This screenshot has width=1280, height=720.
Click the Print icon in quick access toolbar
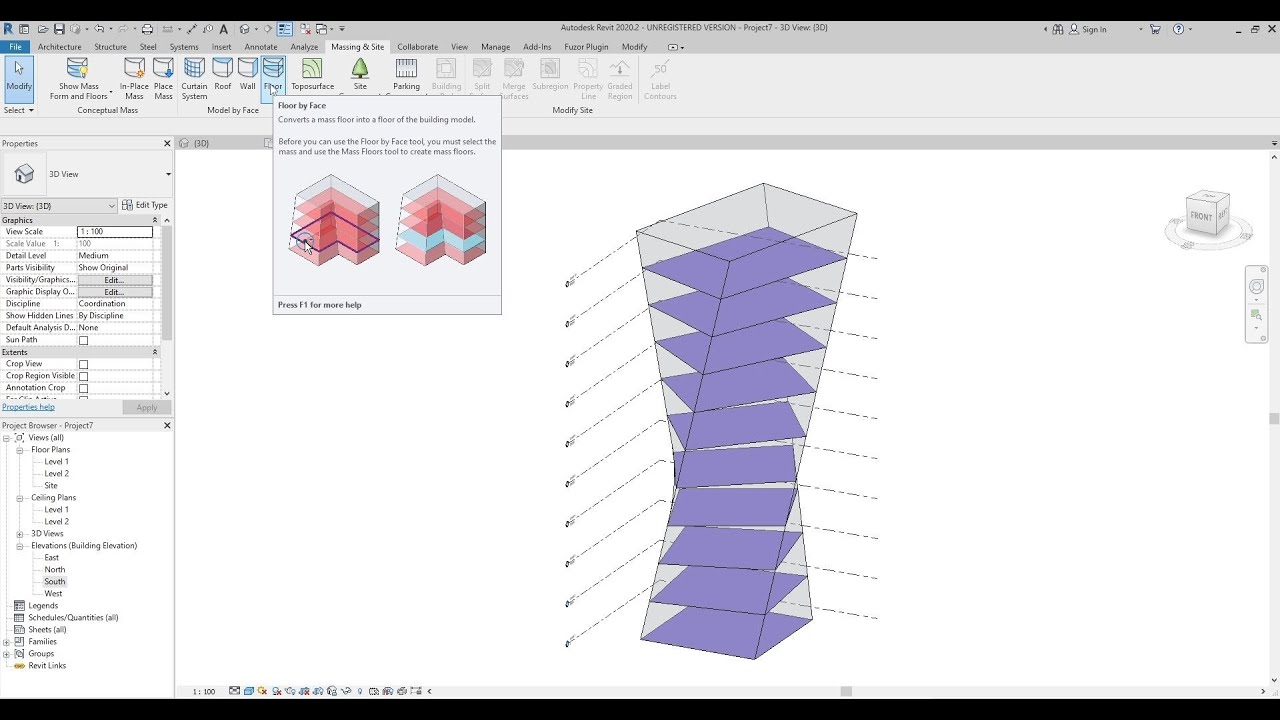click(x=147, y=29)
